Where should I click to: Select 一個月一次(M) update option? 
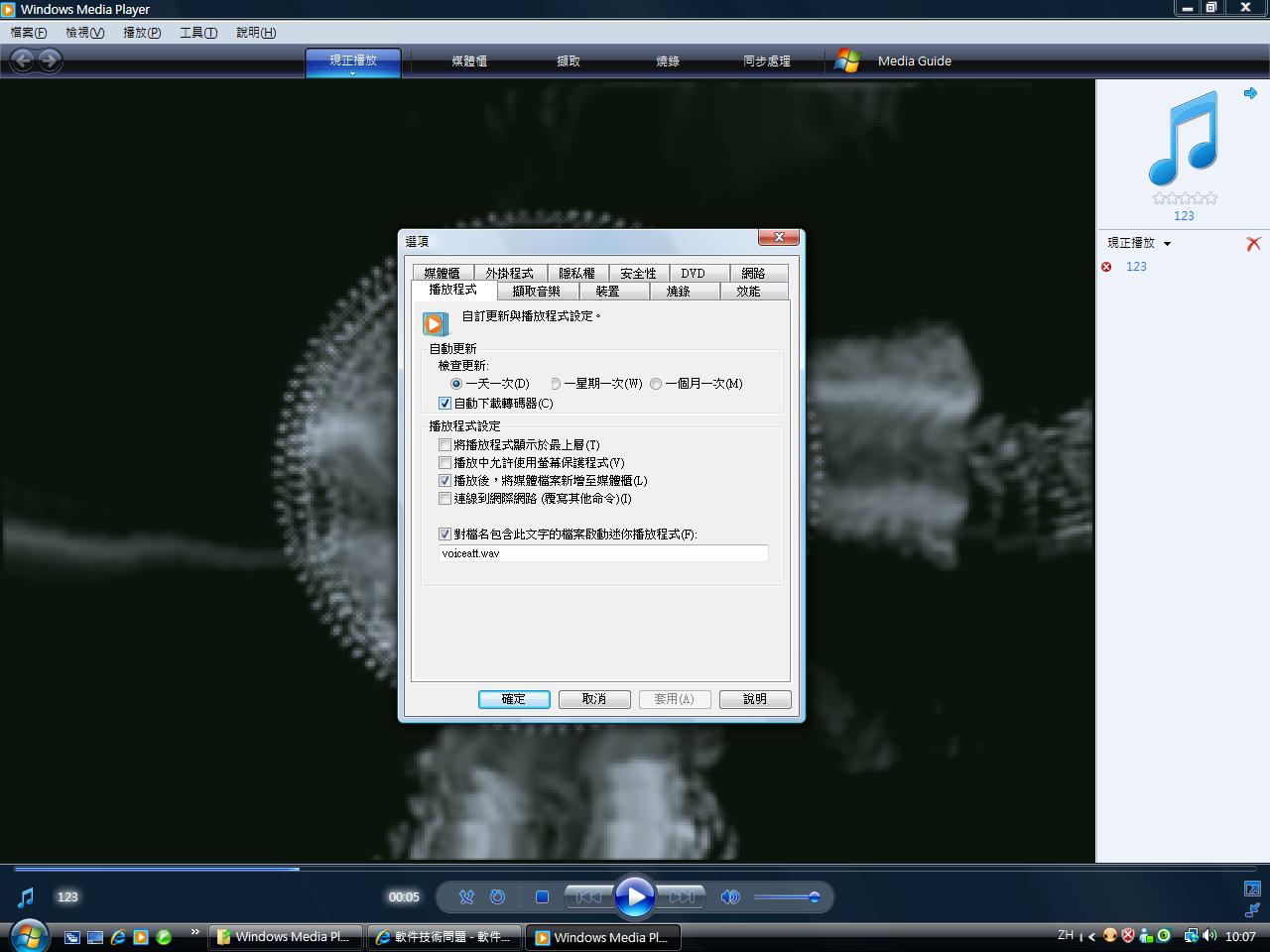point(697,384)
